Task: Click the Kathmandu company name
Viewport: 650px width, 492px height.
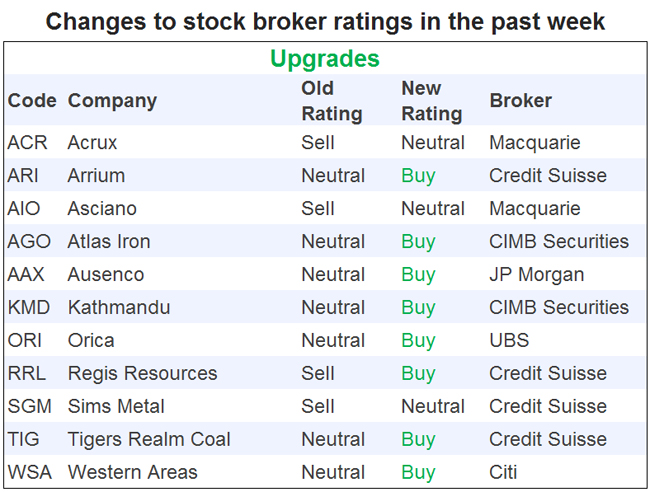Action: pos(119,308)
